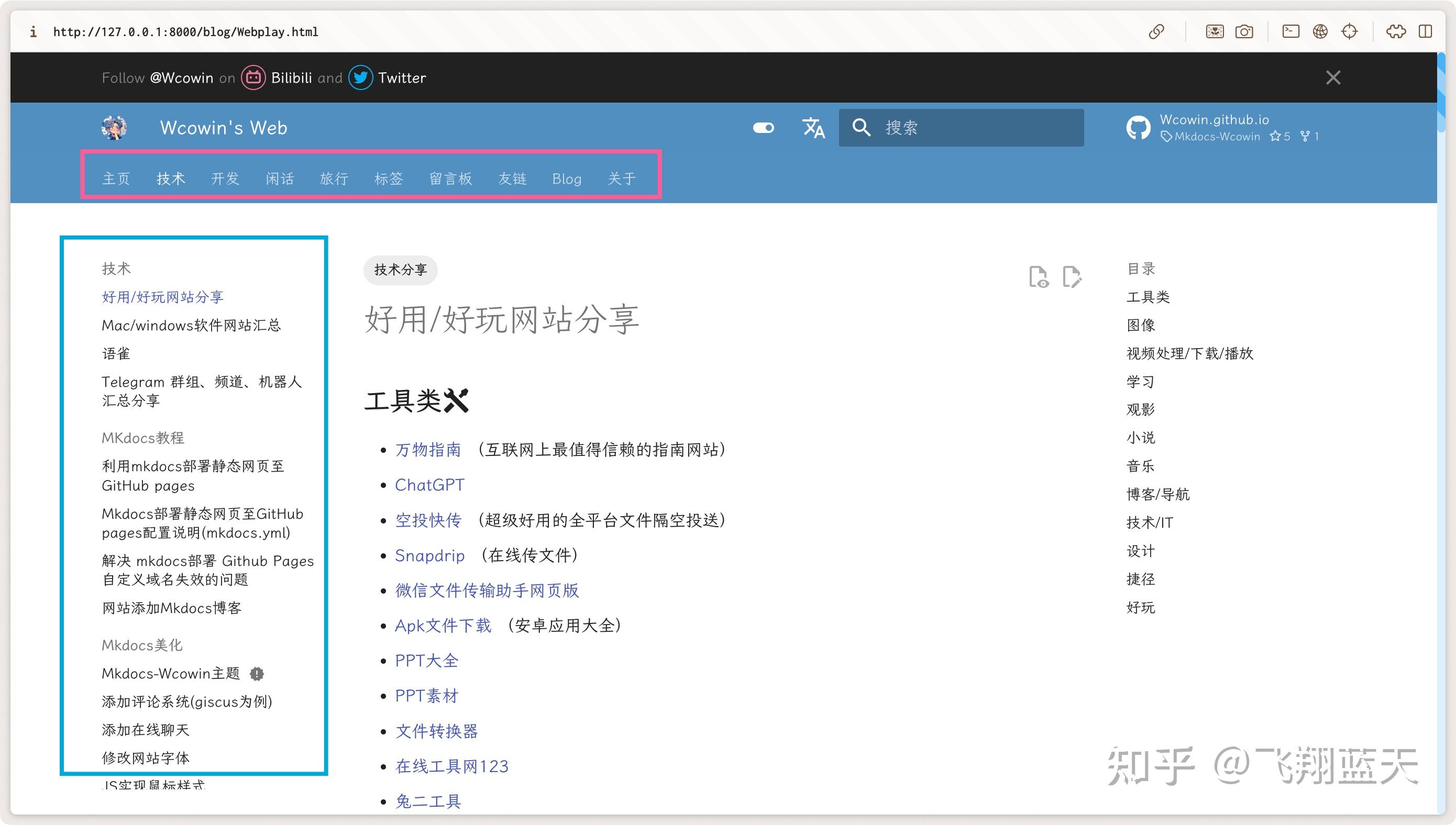
Task: Open the Twitter profile icon
Action: (x=360, y=77)
